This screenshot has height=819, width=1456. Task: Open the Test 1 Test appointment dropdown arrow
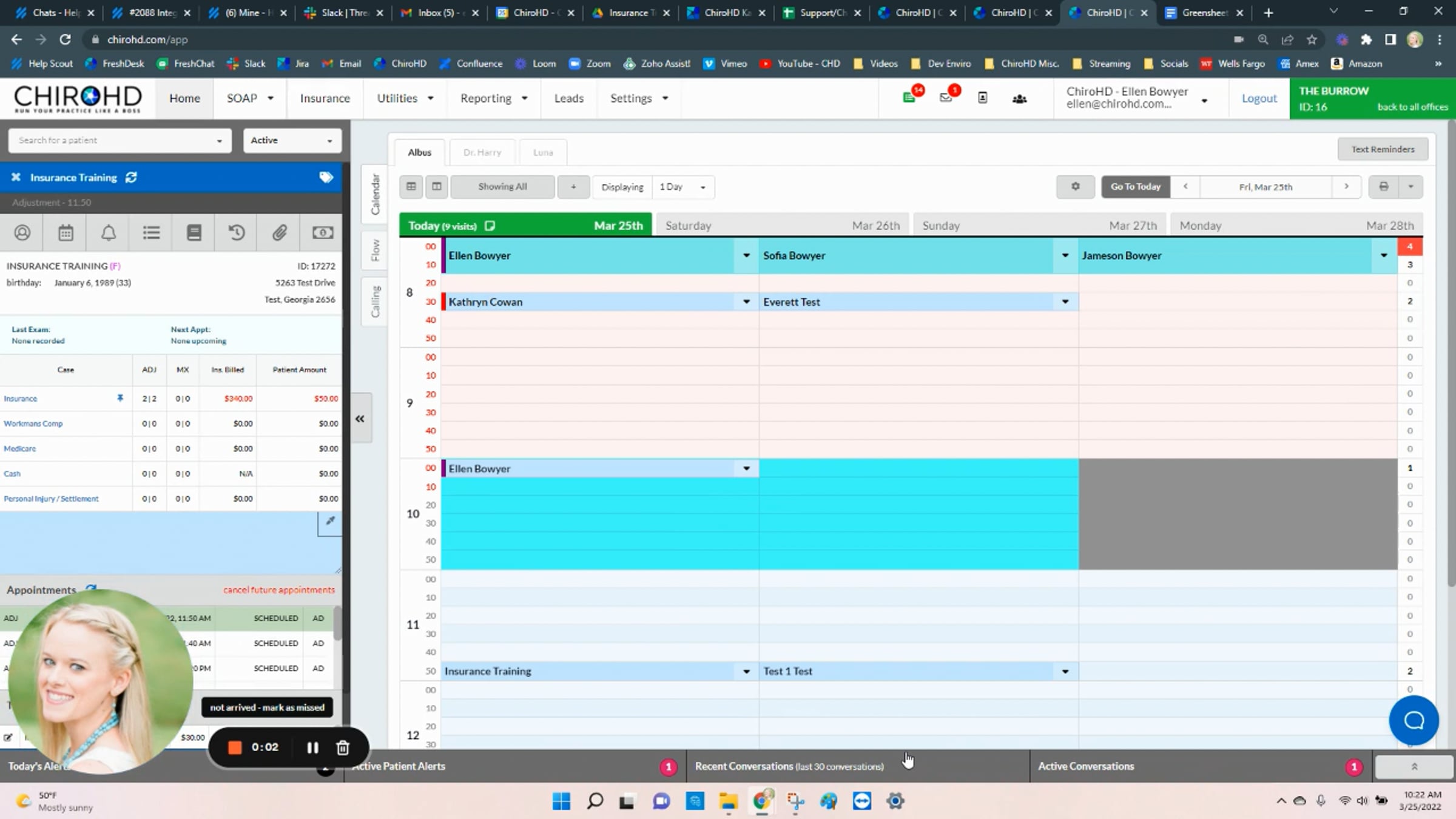[1065, 672]
